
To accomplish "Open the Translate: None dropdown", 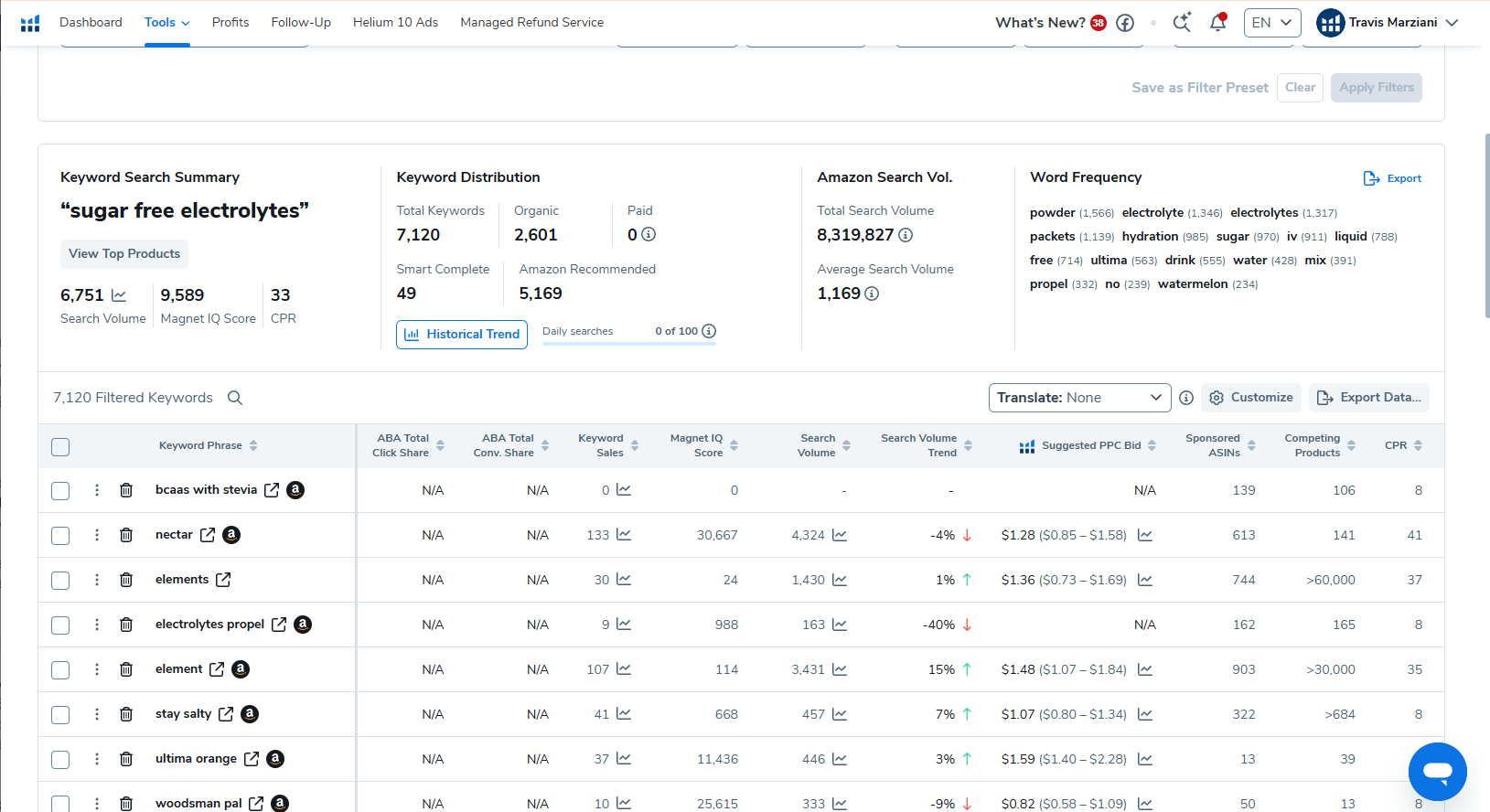I will tap(1080, 398).
